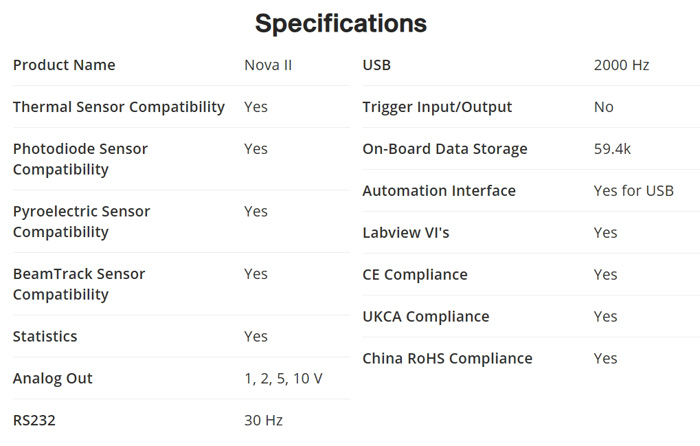Select the 59.4k storage value

click(x=612, y=149)
